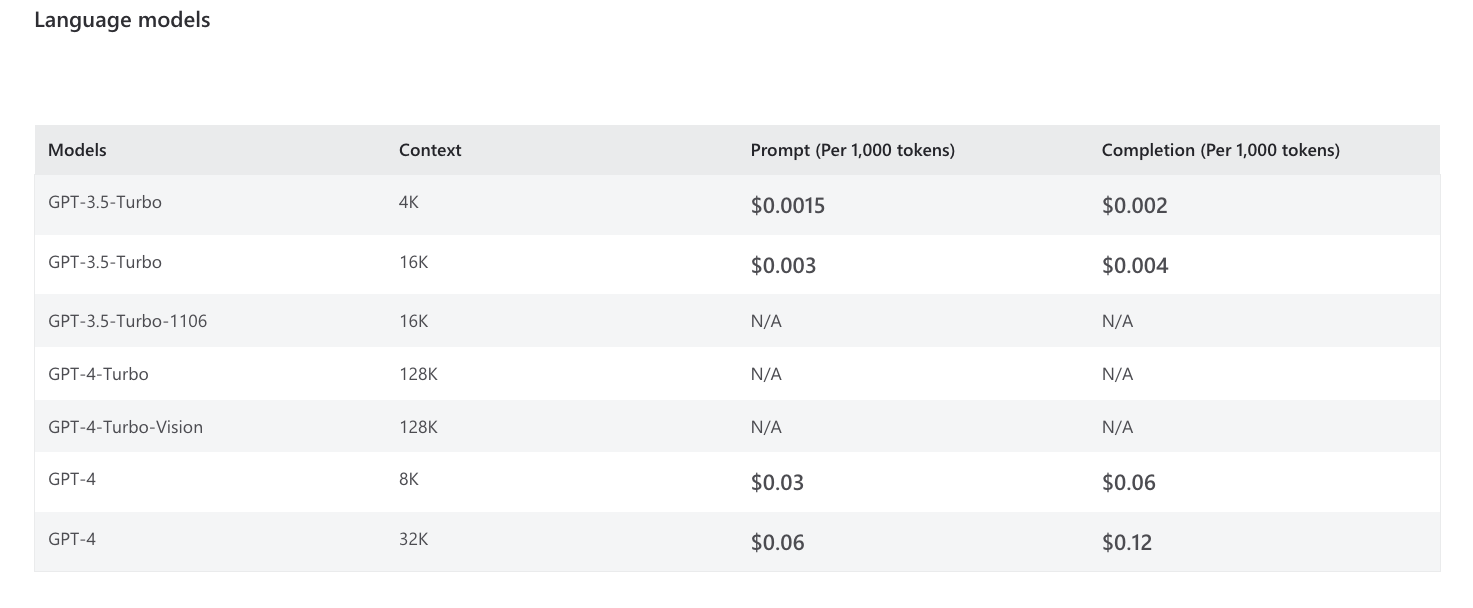Click the $0.0015 prompt price
This screenshot has height=608, width=1473.
(787, 206)
